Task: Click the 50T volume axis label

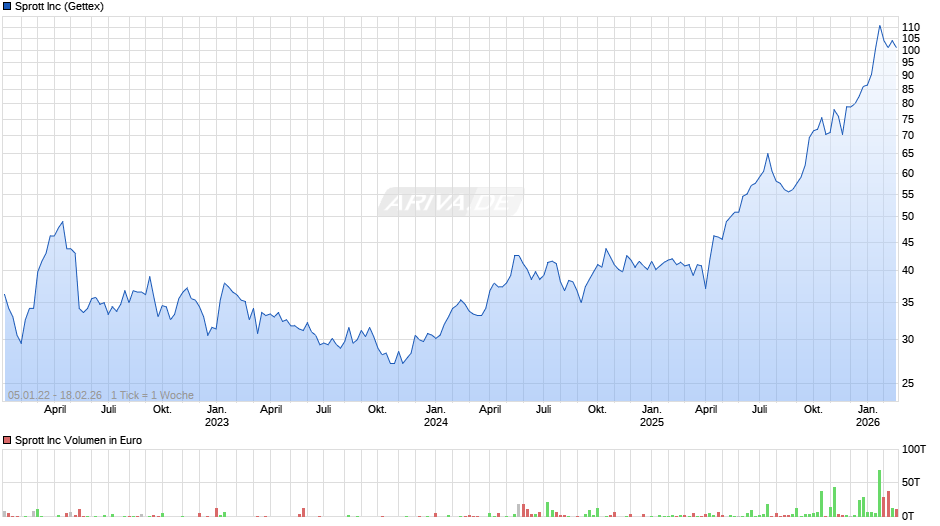Action: pos(911,482)
